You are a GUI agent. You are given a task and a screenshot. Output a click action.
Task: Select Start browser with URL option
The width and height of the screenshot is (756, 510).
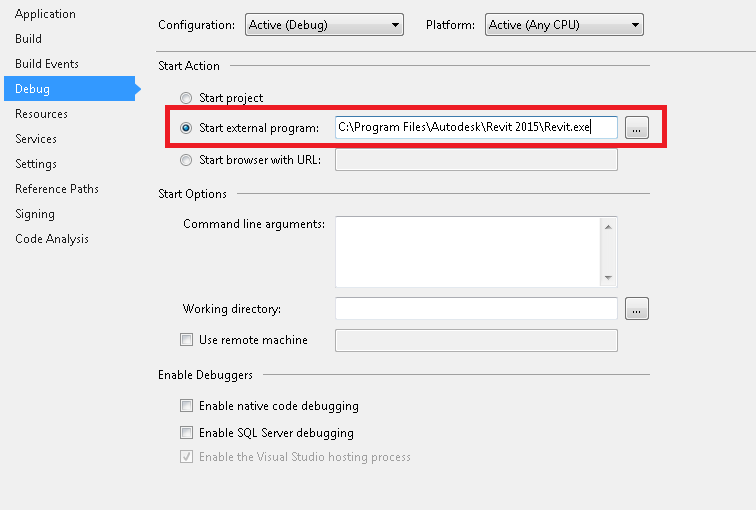[186, 159]
